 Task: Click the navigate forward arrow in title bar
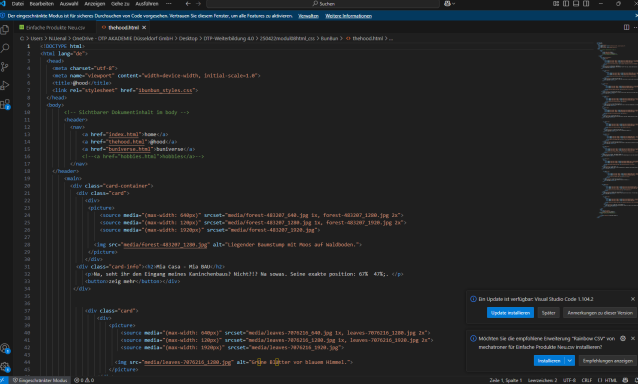tap(199, 4)
